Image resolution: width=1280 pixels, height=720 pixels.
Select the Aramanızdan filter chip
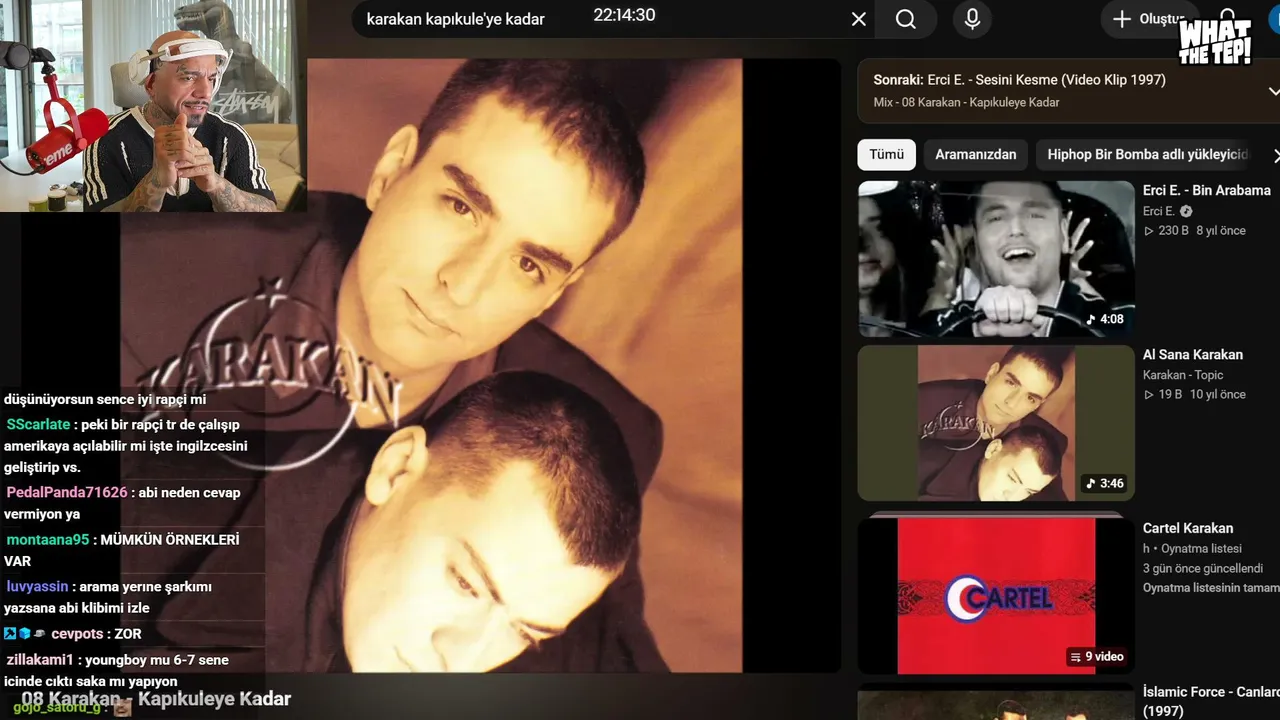pyautogui.click(x=975, y=155)
